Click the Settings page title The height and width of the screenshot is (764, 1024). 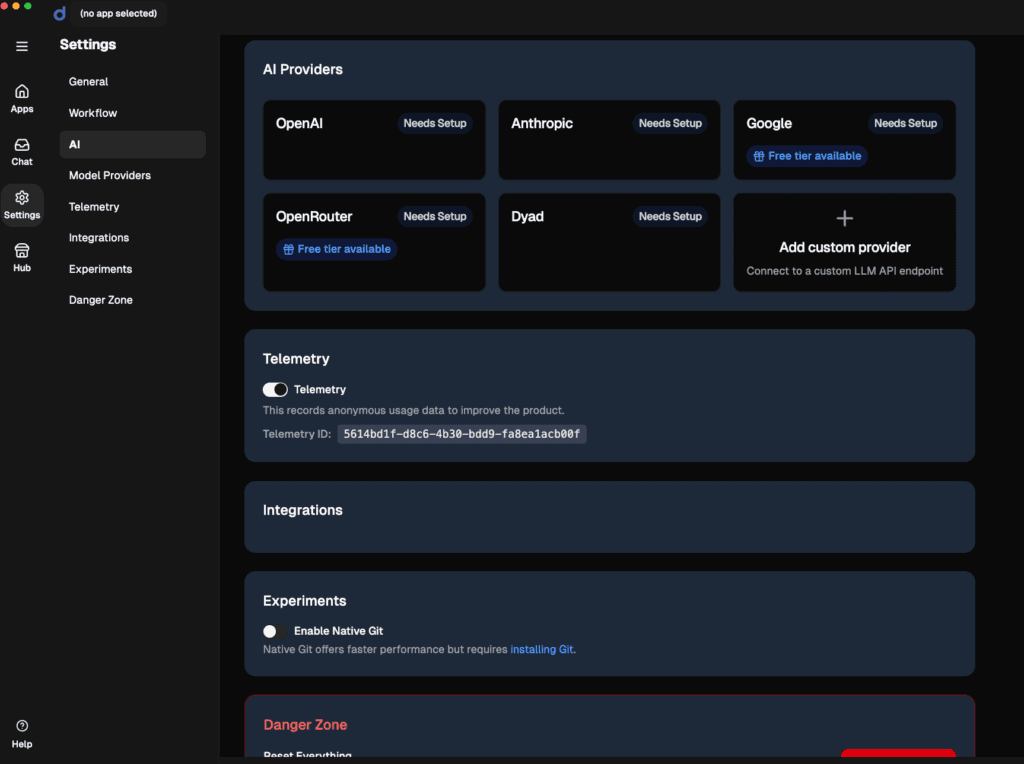(88, 44)
